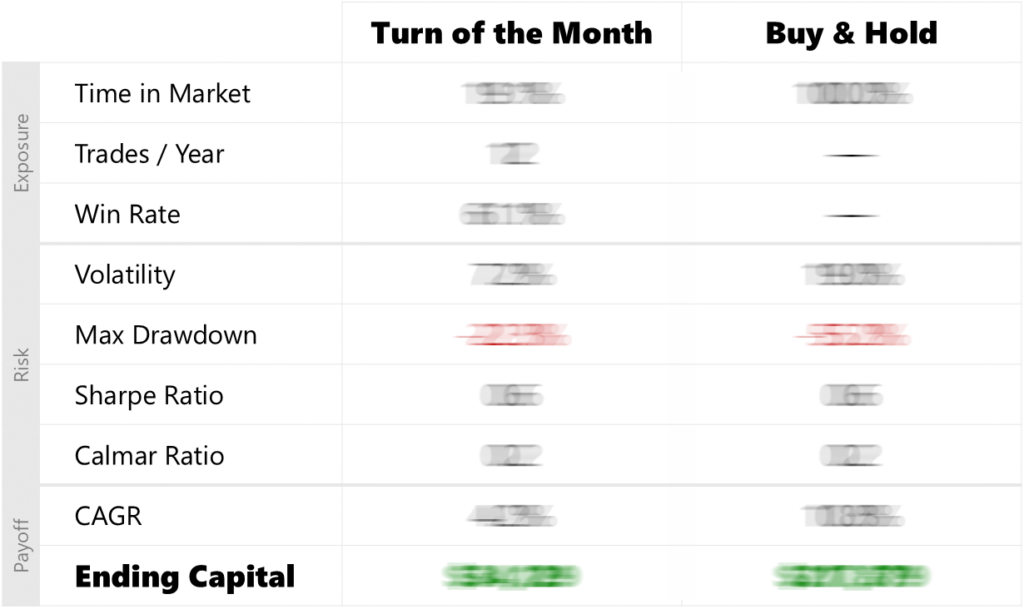Select red Max Drawdown value for Turn of the Month

click(x=511, y=336)
